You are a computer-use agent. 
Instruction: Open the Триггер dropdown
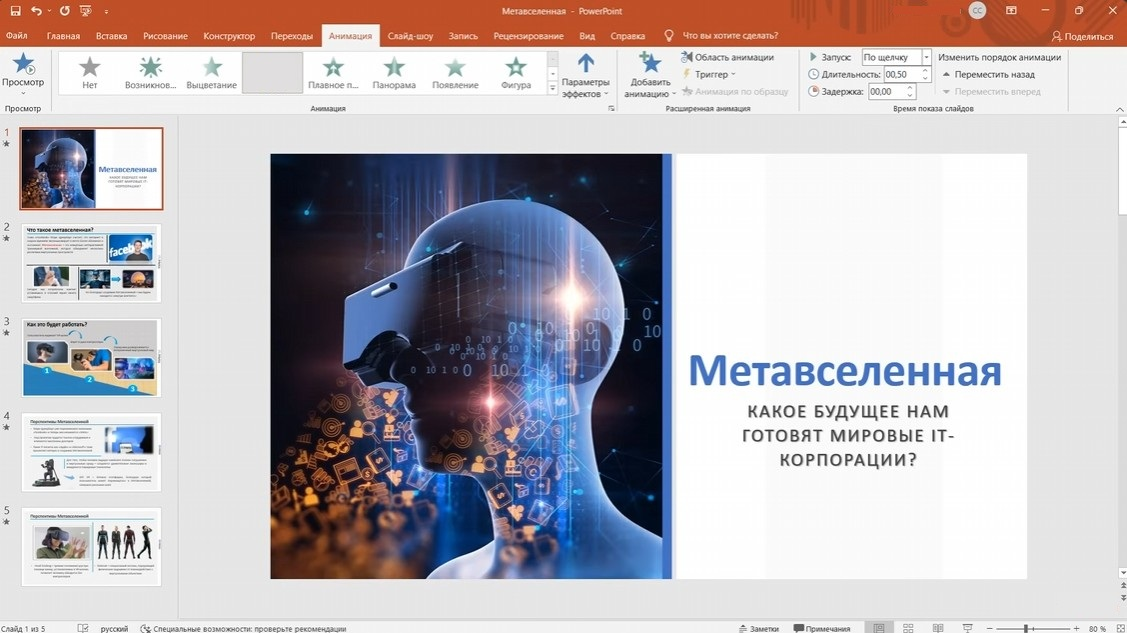[x=709, y=74]
